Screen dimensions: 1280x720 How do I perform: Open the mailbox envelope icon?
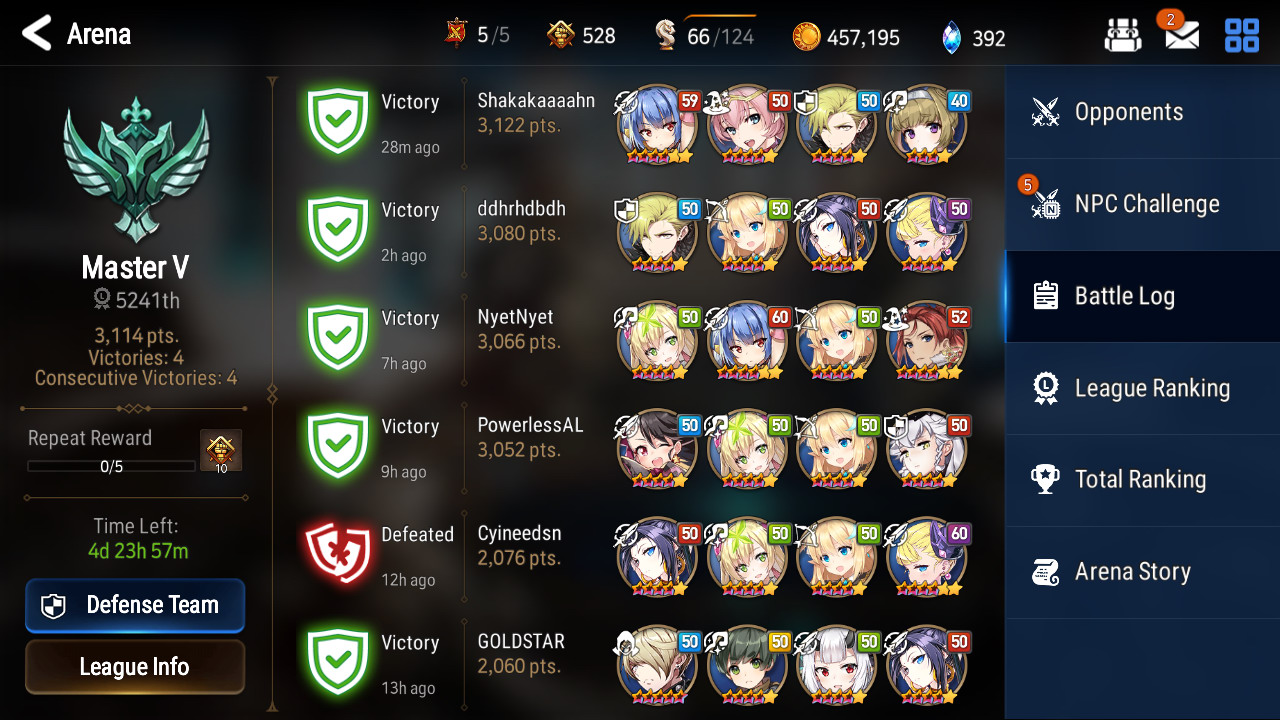click(1181, 36)
